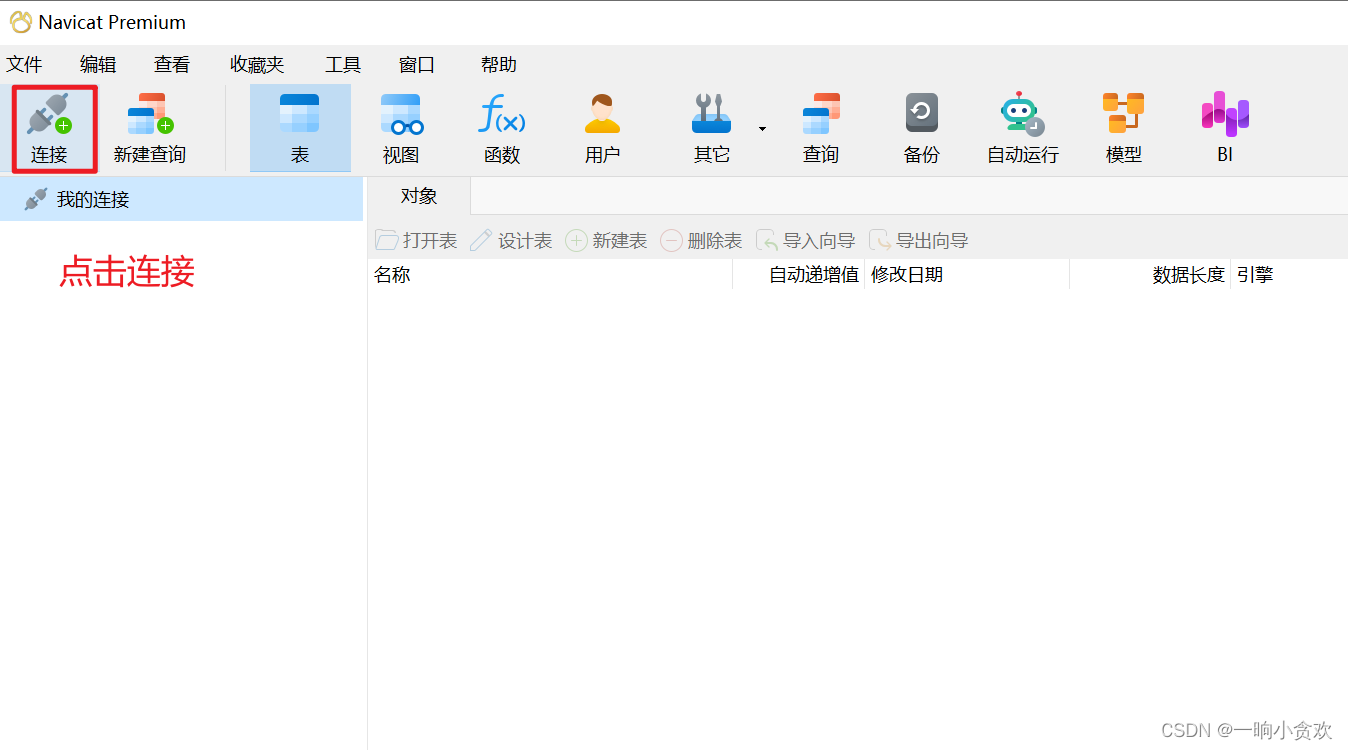Open the 视图 view icon
The image size is (1348, 750).
click(401, 115)
